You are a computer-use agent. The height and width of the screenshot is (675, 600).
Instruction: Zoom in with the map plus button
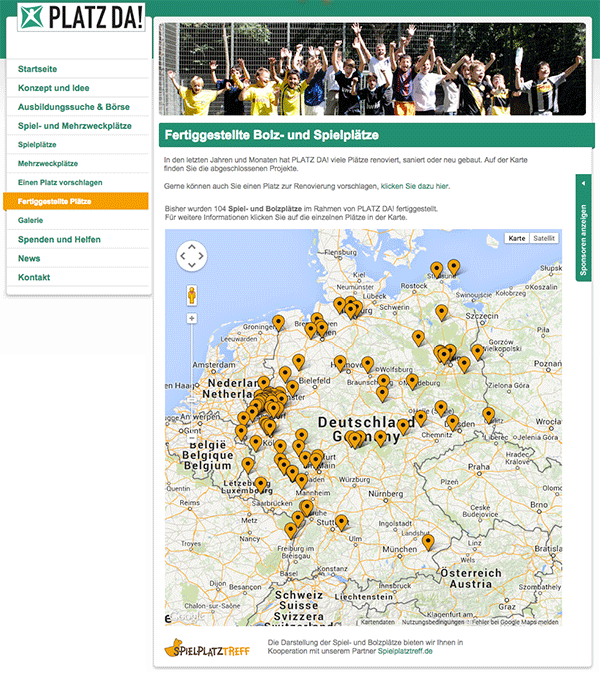coord(192,319)
